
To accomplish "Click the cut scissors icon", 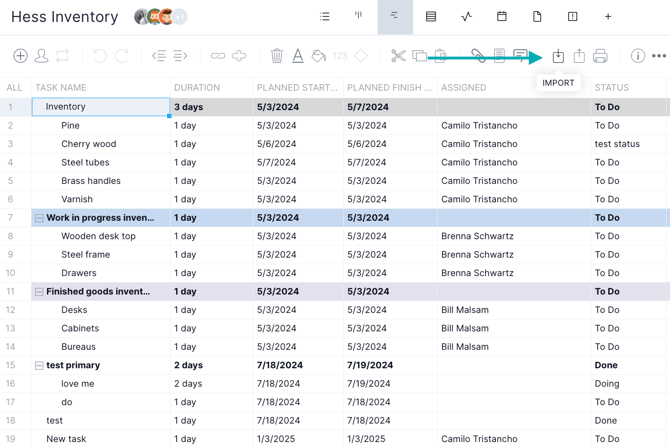I will coord(398,56).
